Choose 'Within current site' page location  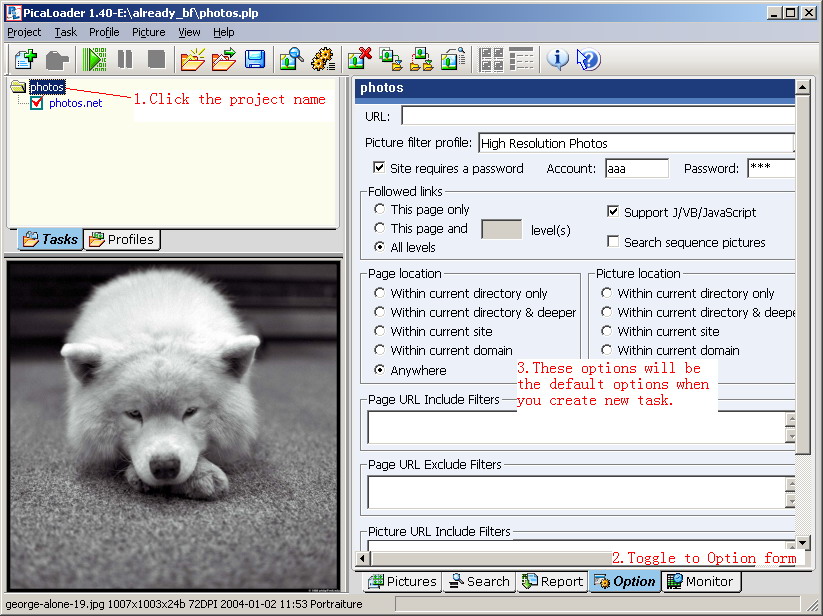379,331
